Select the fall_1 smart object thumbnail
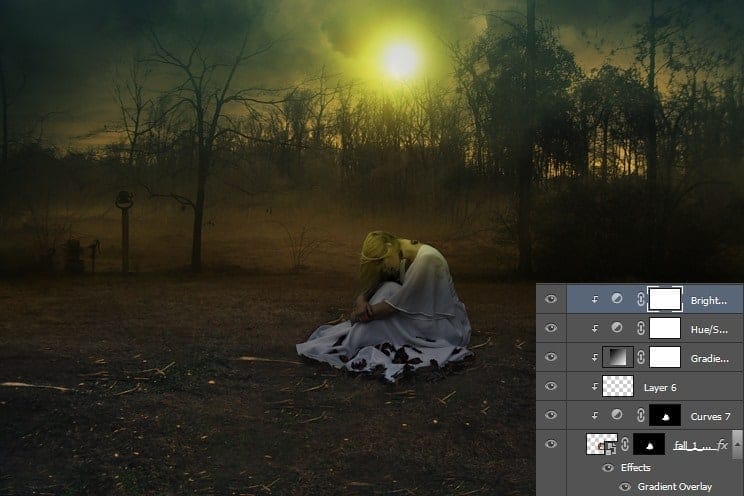This screenshot has height=496, width=744. click(602, 444)
